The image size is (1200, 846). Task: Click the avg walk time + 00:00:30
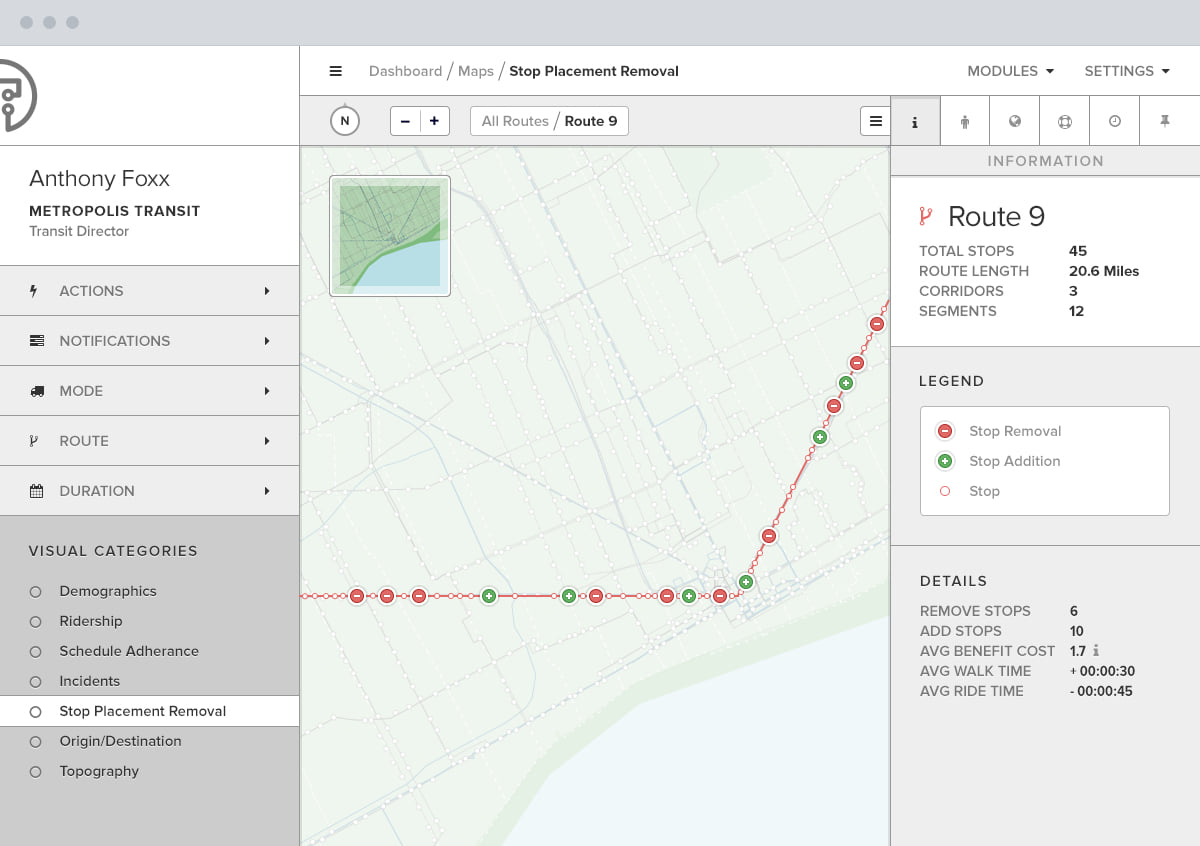(1102, 671)
